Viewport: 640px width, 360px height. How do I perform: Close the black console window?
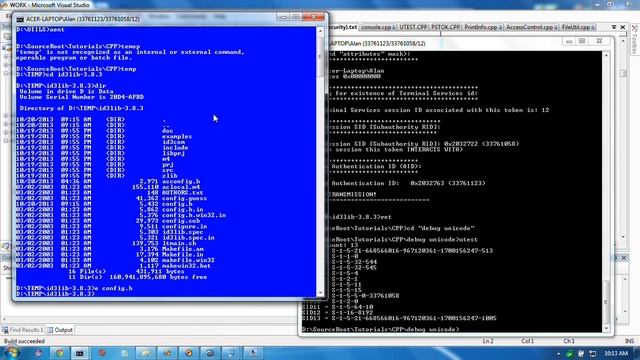coord(600,41)
